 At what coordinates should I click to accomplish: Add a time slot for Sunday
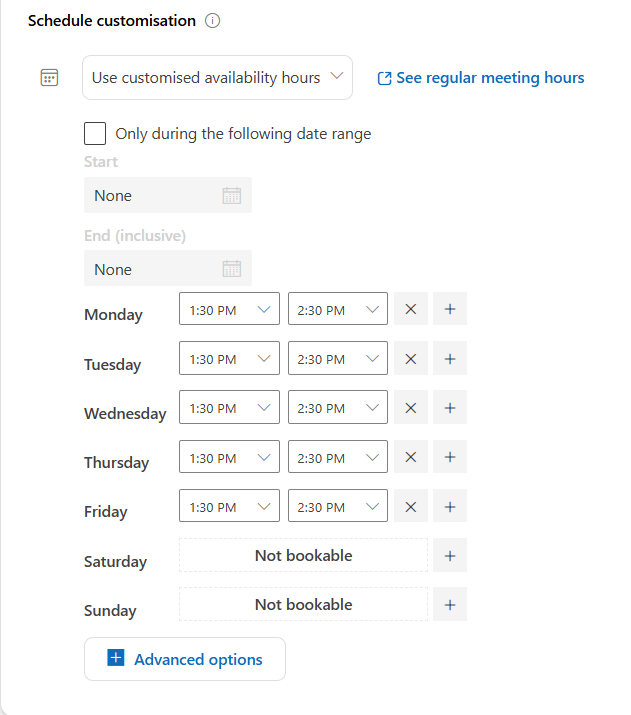click(450, 605)
